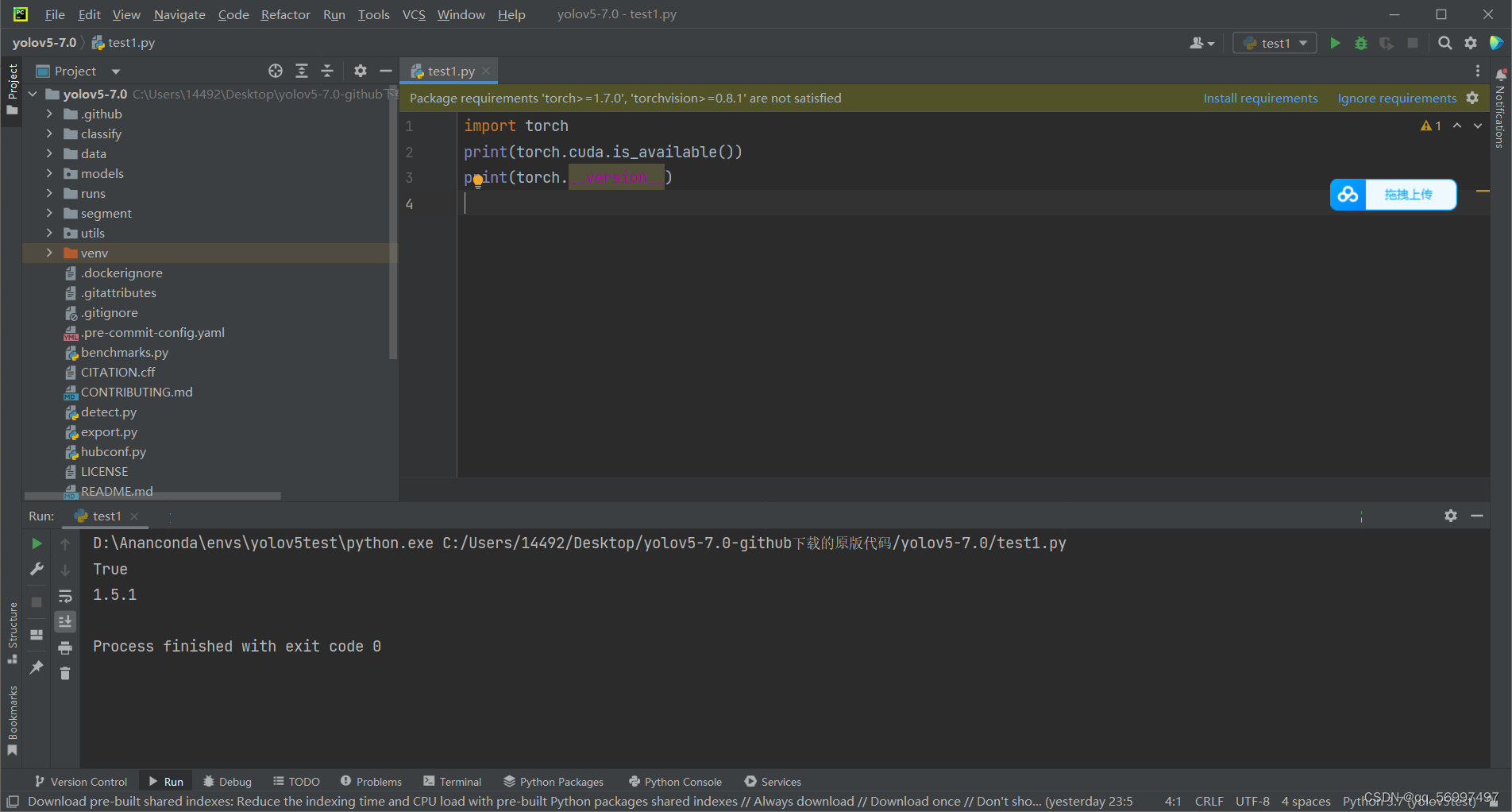Image resolution: width=1512 pixels, height=812 pixels.
Task: Close the test1 Run tab
Action: click(x=134, y=516)
